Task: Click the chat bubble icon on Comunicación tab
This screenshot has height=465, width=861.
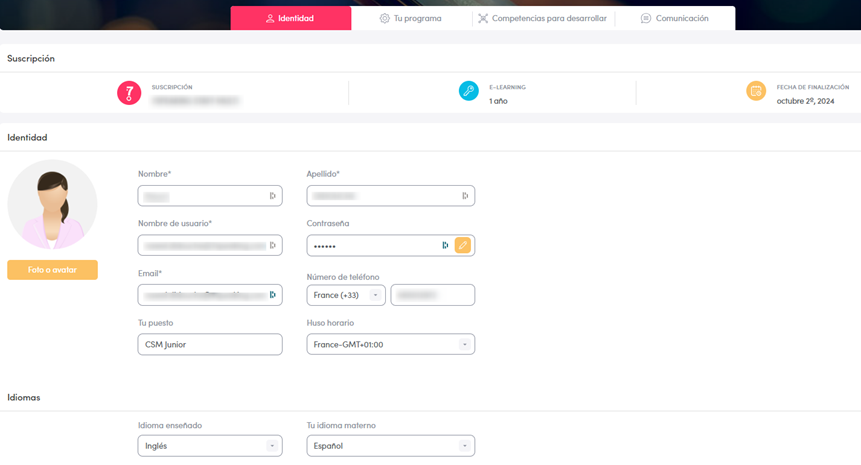Action: [x=646, y=18]
